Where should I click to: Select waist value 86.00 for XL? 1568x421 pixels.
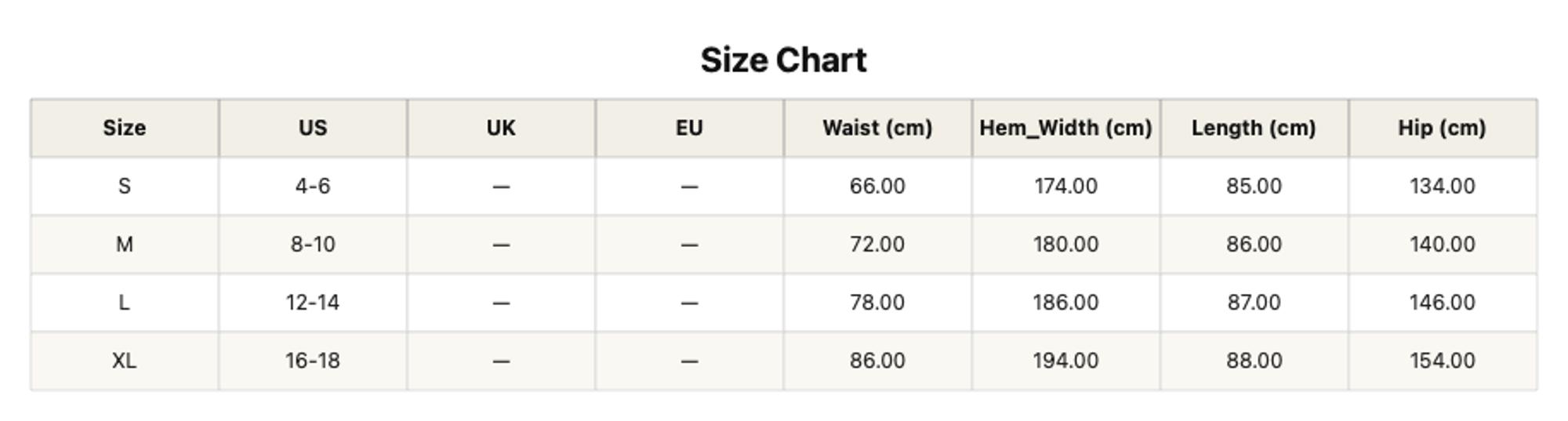tap(877, 361)
